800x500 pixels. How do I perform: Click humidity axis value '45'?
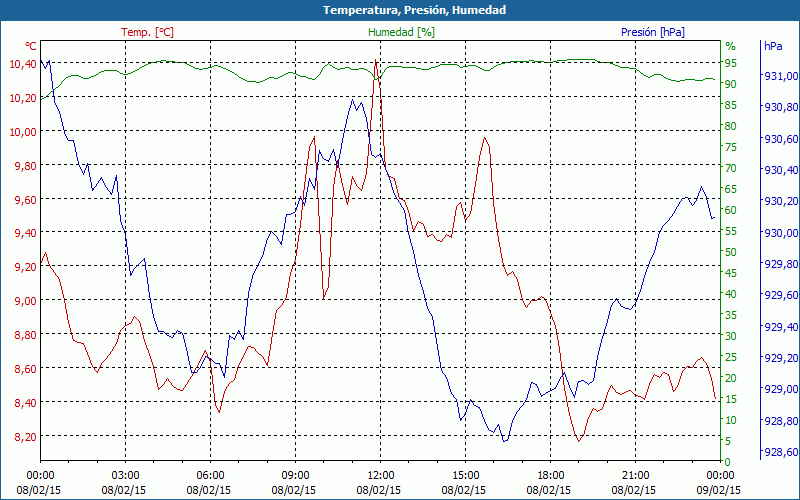click(731, 273)
